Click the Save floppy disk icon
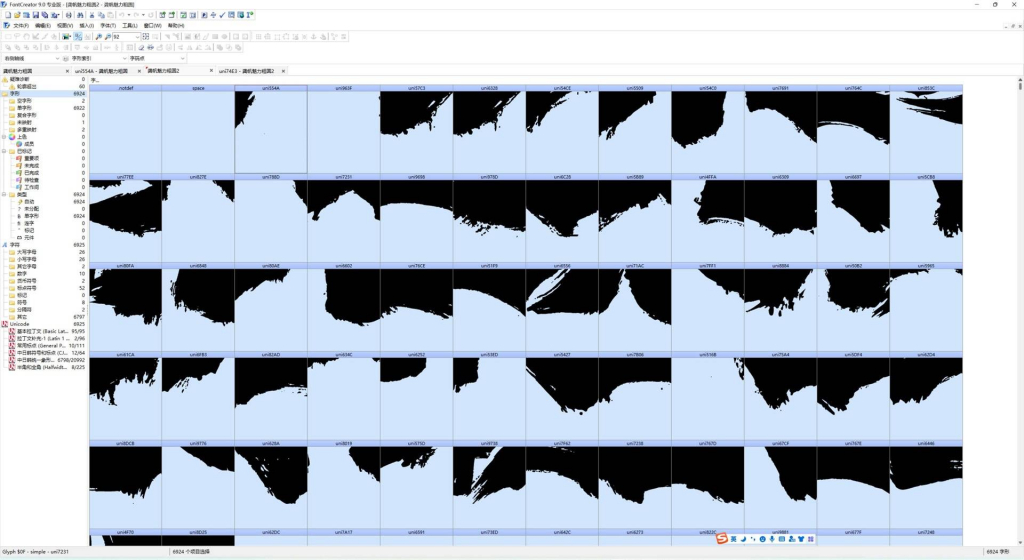 (36, 15)
